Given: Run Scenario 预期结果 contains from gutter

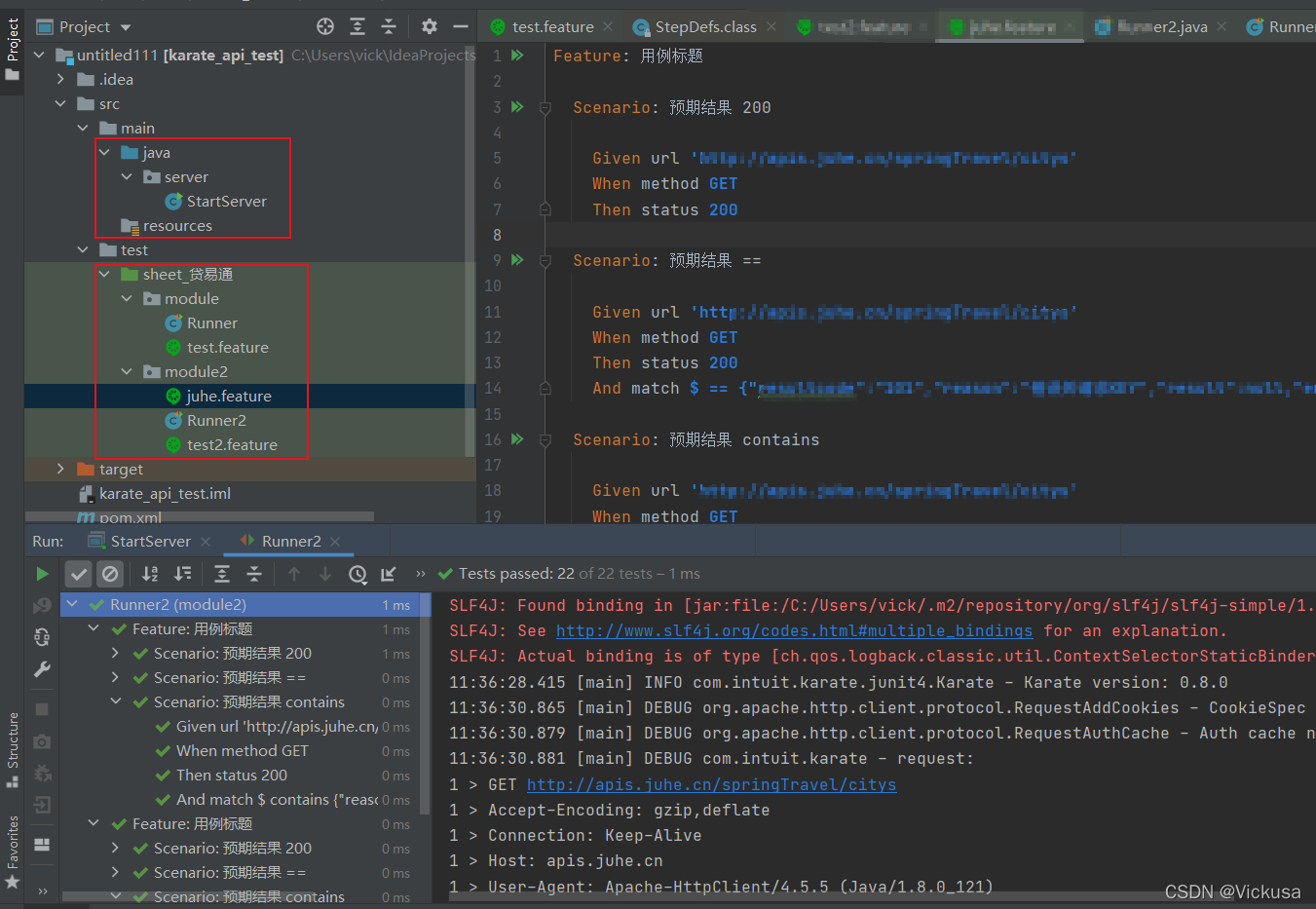Looking at the screenshot, I should (x=518, y=439).
